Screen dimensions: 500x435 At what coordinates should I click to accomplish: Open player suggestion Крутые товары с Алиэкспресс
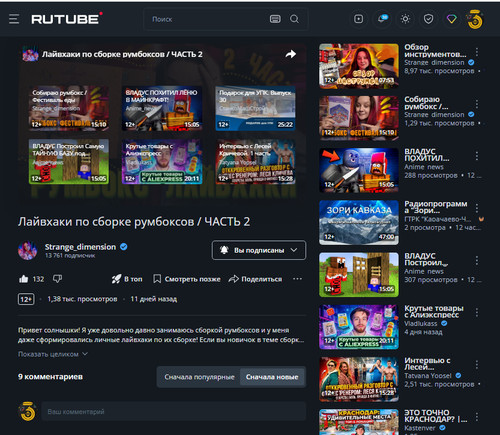(x=162, y=161)
